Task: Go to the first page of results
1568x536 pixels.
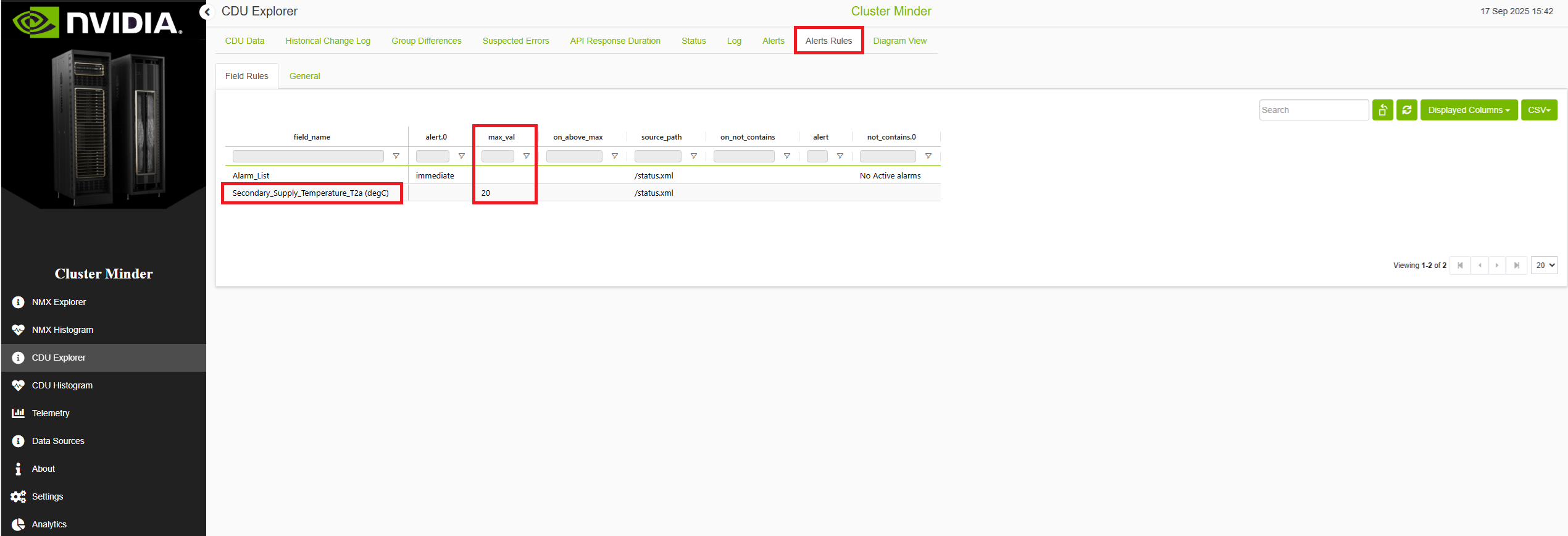Action: (x=1460, y=266)
